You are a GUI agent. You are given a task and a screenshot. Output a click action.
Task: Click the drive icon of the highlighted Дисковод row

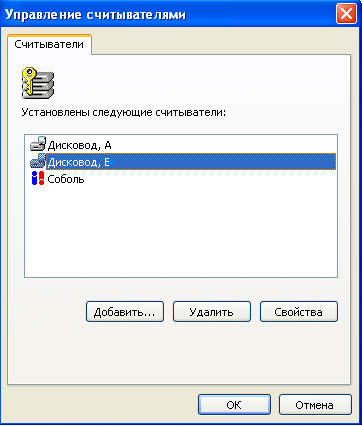[38, 162]
